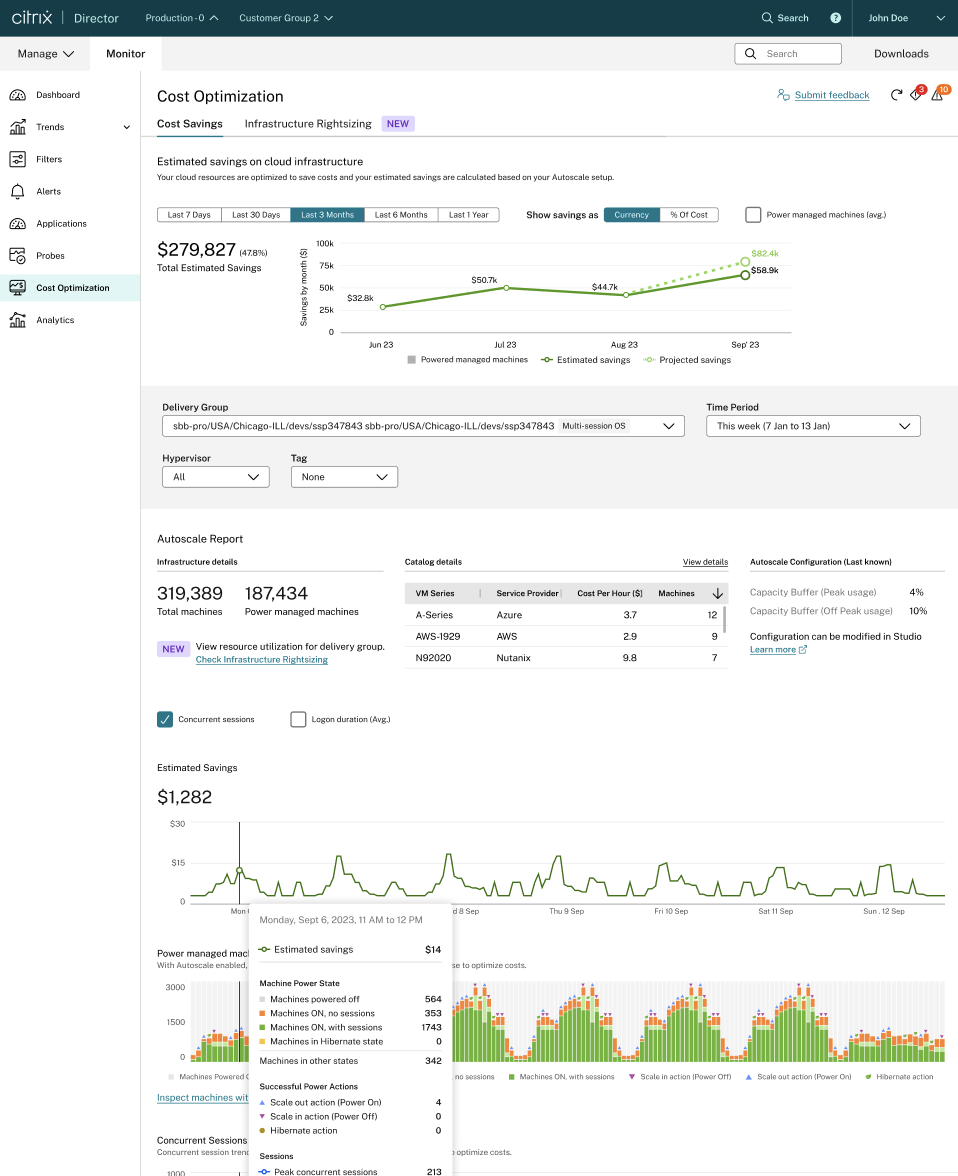
Task: Open the Manage menu
Action: (x=46, y=54)
